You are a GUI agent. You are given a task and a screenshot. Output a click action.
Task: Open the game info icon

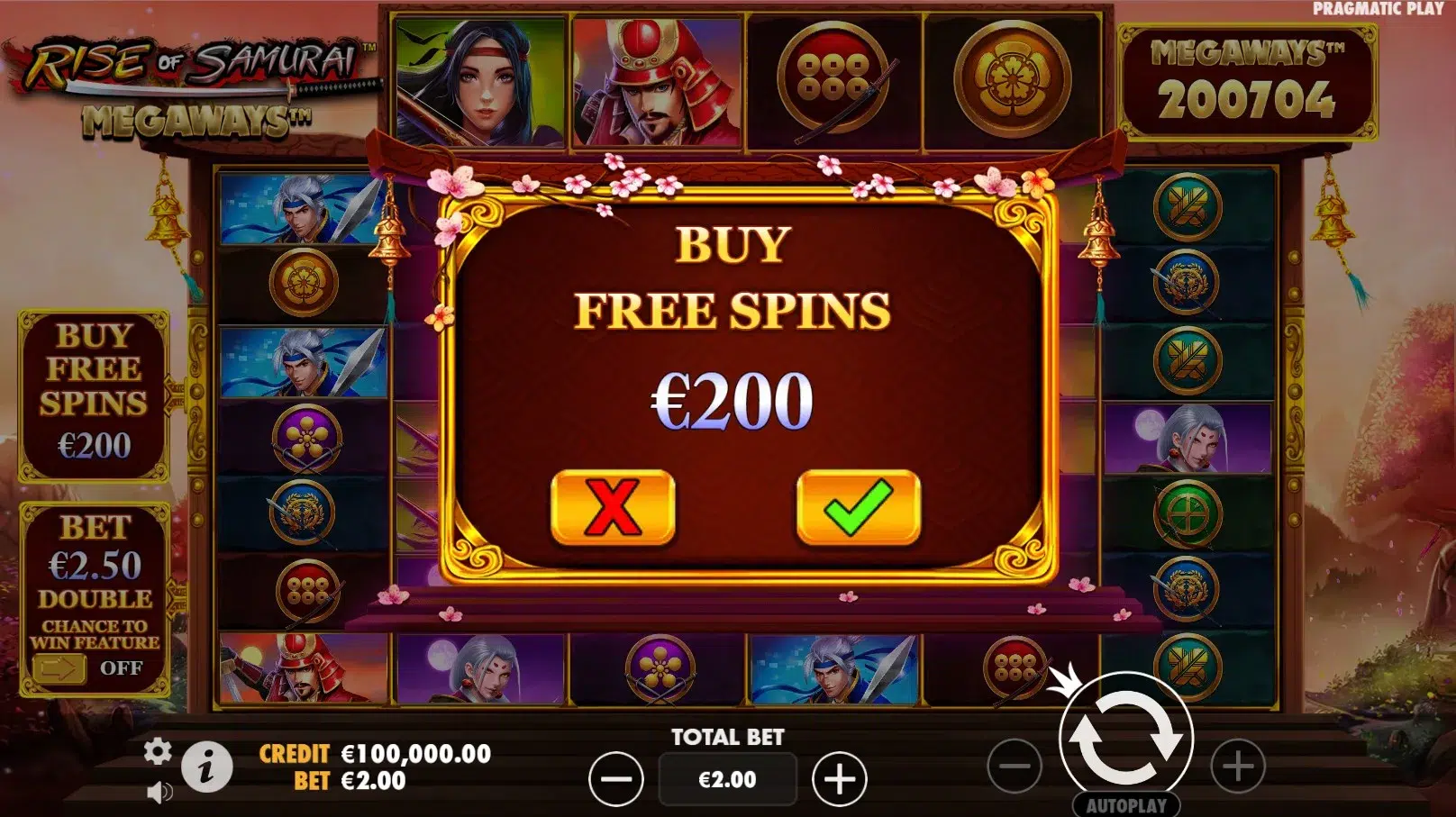[x=207, y=768]
